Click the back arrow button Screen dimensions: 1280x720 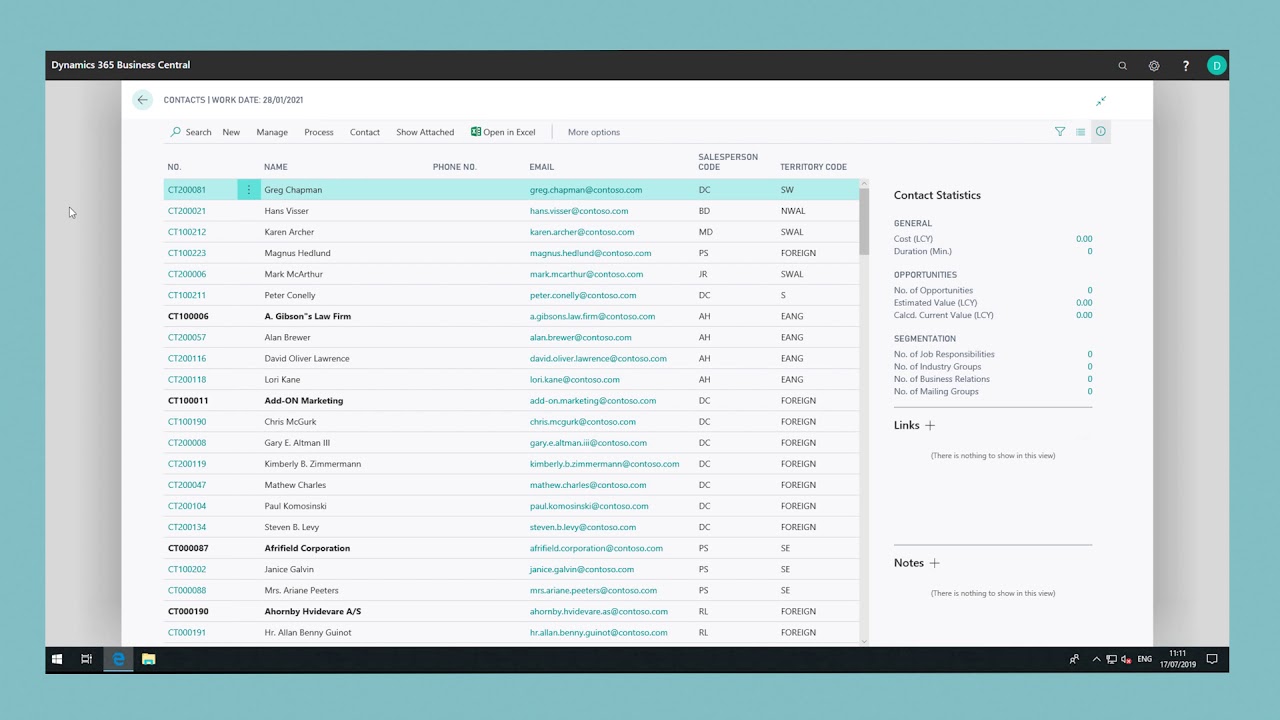click(143, 100)
